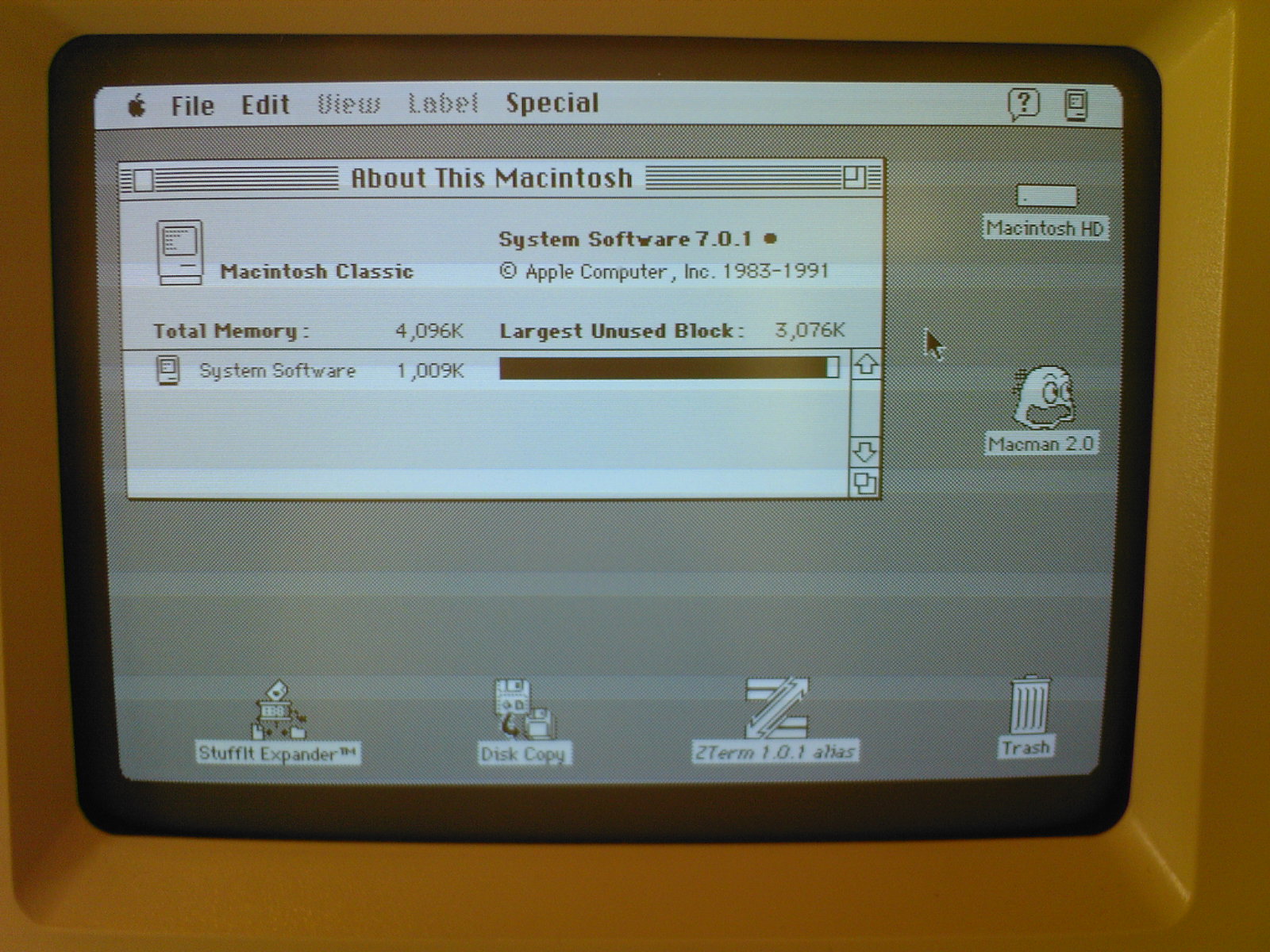The image size is (1270, 952).
Task: Click the "StuffIt Expander" icon label
Action: [x=278, y=753]
